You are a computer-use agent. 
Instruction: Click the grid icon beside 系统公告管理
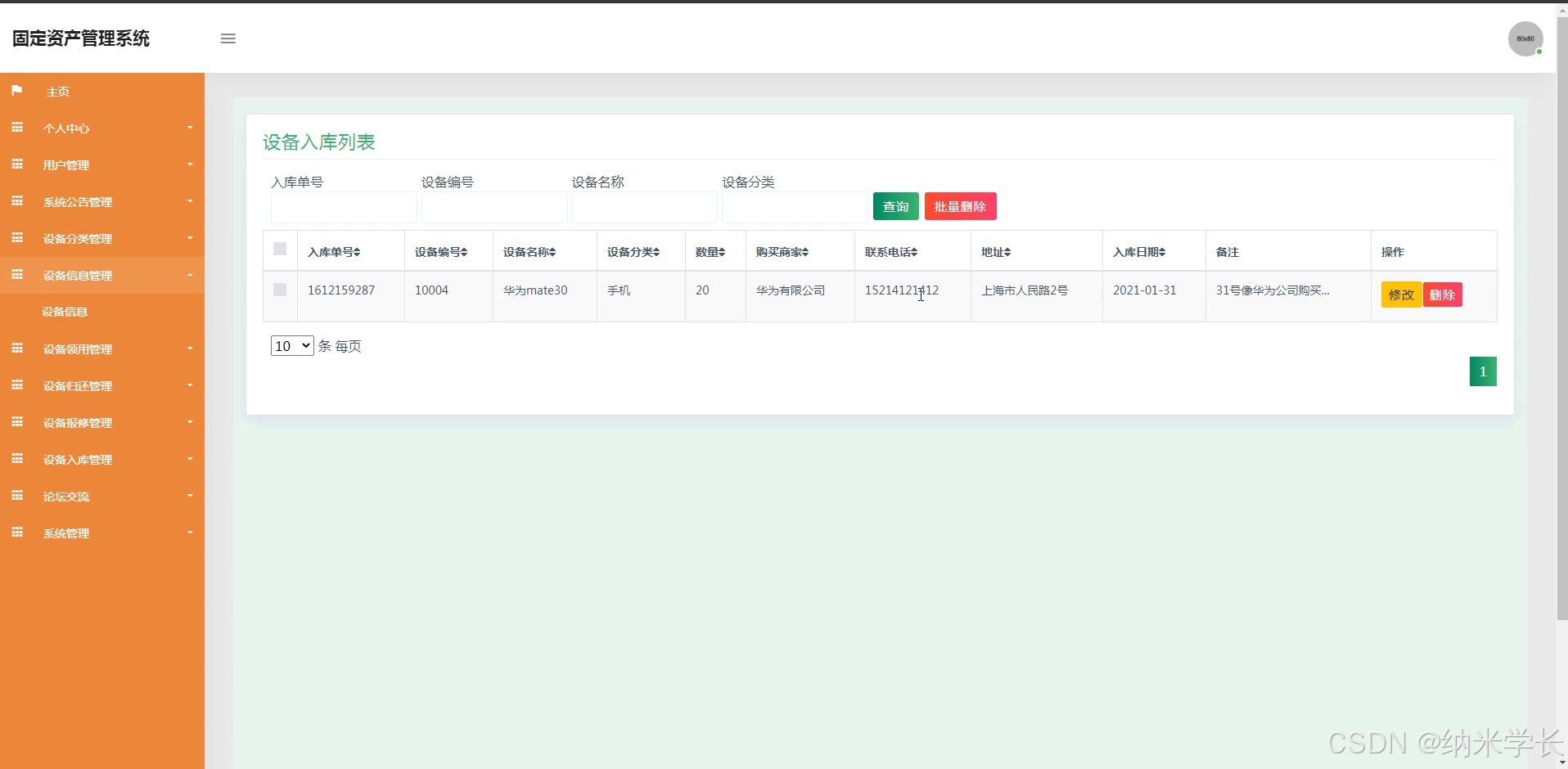coord(17,201)
